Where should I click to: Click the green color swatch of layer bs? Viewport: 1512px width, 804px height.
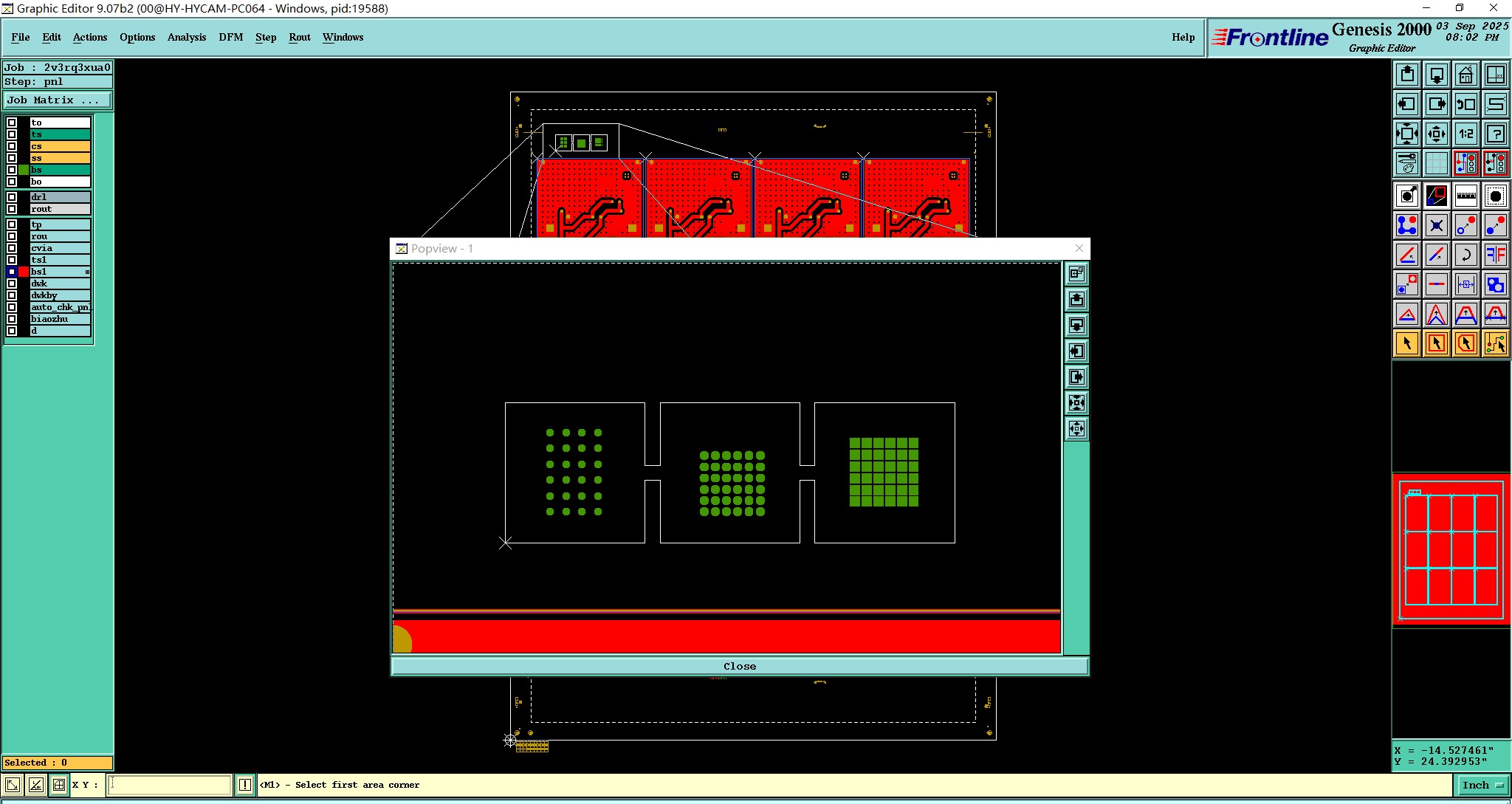click(24, 170)
